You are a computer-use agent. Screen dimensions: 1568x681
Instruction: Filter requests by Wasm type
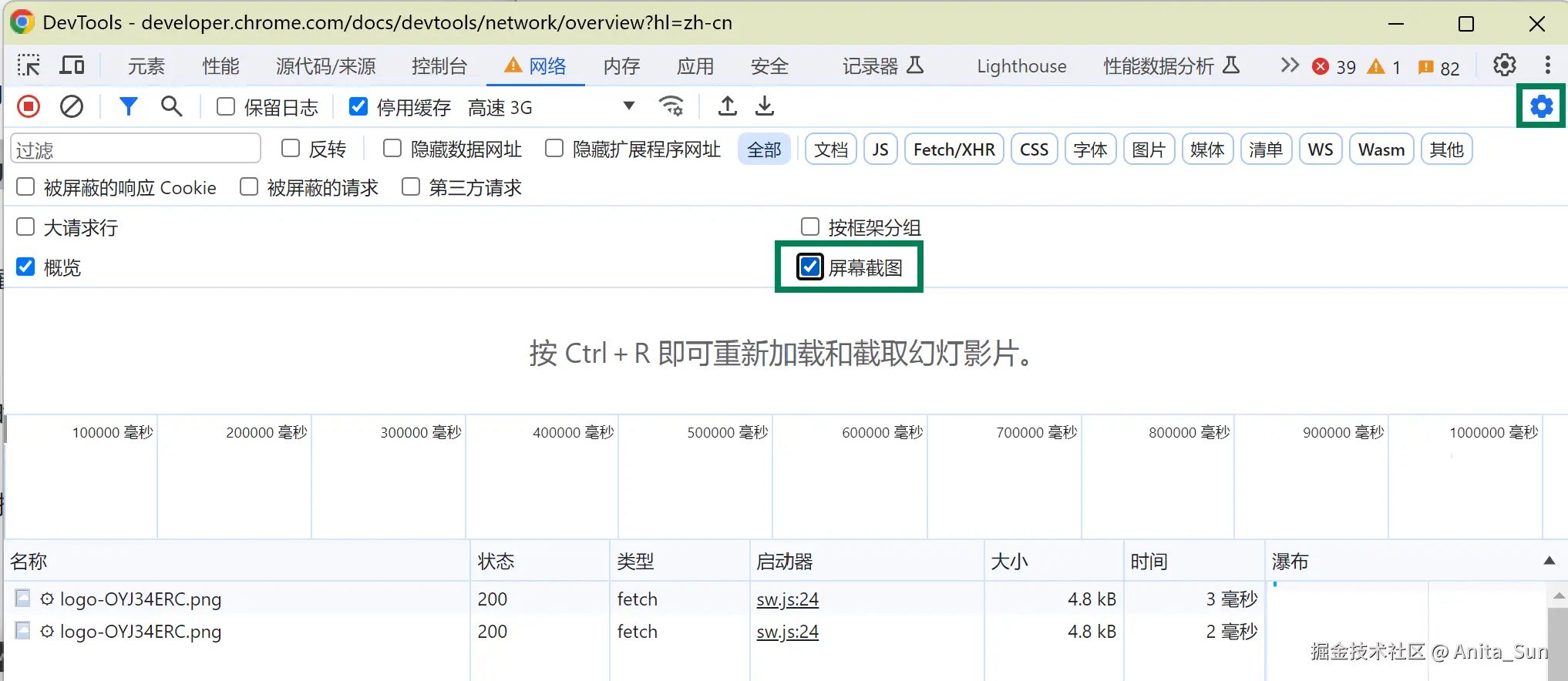point(1381,149)
